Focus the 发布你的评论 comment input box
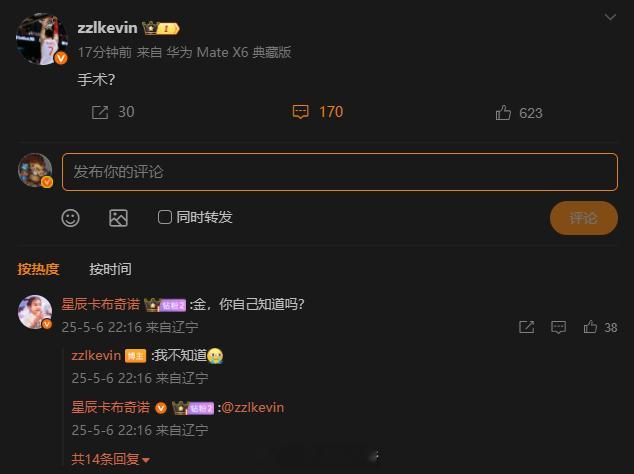634x474 pixels. 340,172
